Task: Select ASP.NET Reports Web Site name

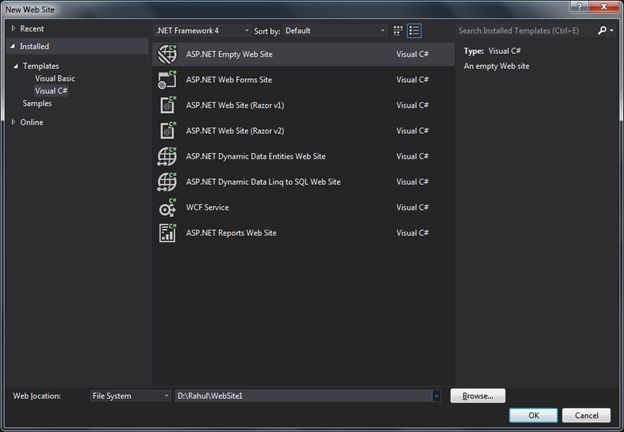Action: click(x=231, y=233)
